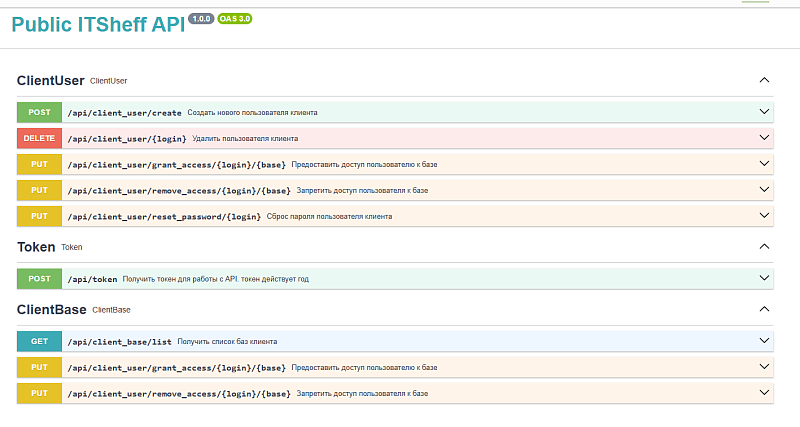800x427 pixels.
Task: Click small 'ClientBase' tag description text
Action: (x=111, y=310)
